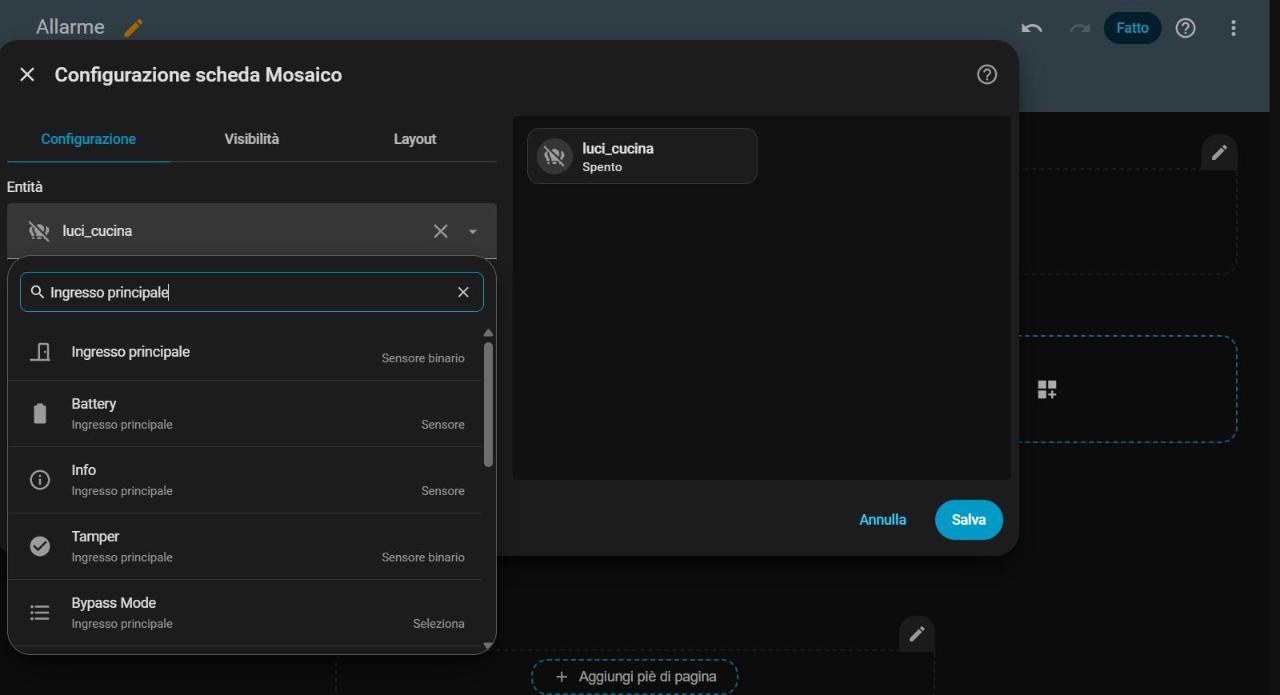Edit the Allarme title with pencil icon
This screenshot has height=695, width=1280.
pos(133,28)
